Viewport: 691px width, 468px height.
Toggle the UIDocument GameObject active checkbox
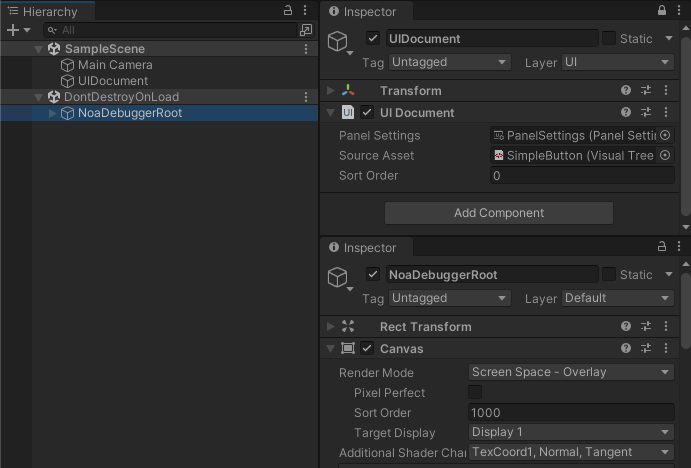point(373,38)
